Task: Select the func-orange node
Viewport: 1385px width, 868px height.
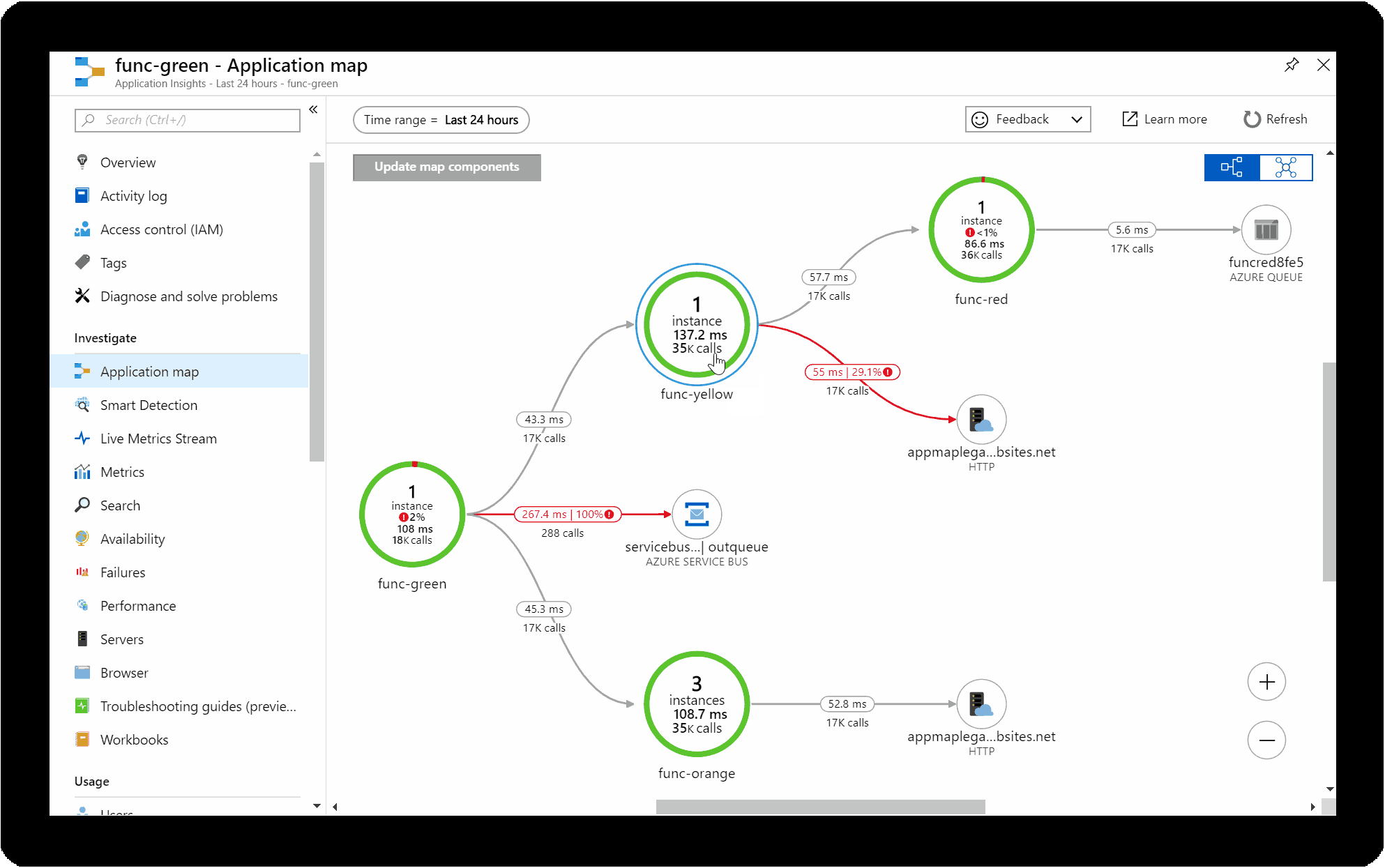Action: pyautogui.click(x=697, y=704)
